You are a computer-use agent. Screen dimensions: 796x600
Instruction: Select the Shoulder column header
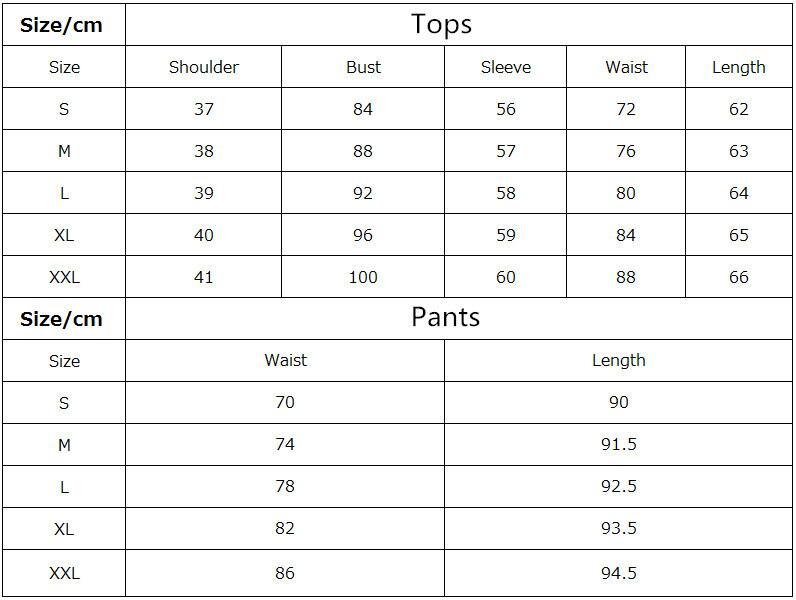(204, 67)
